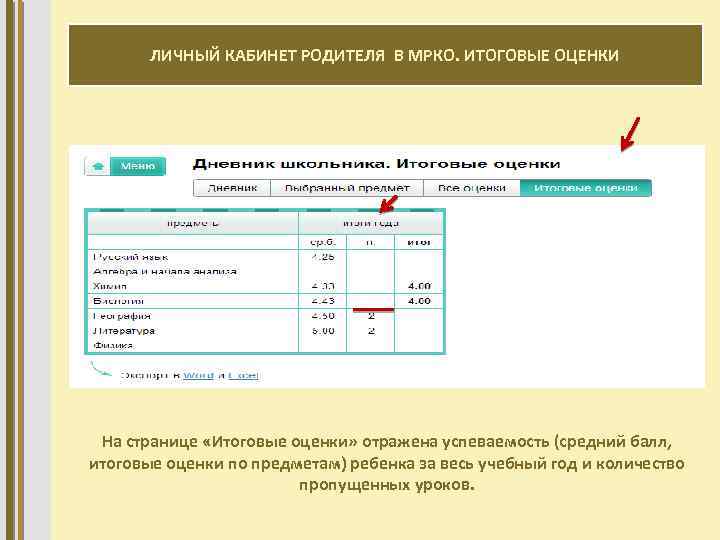The width and height of the screenshot is (720, 540).
Task: Select the Литература subject row
Action: [265, 331]
